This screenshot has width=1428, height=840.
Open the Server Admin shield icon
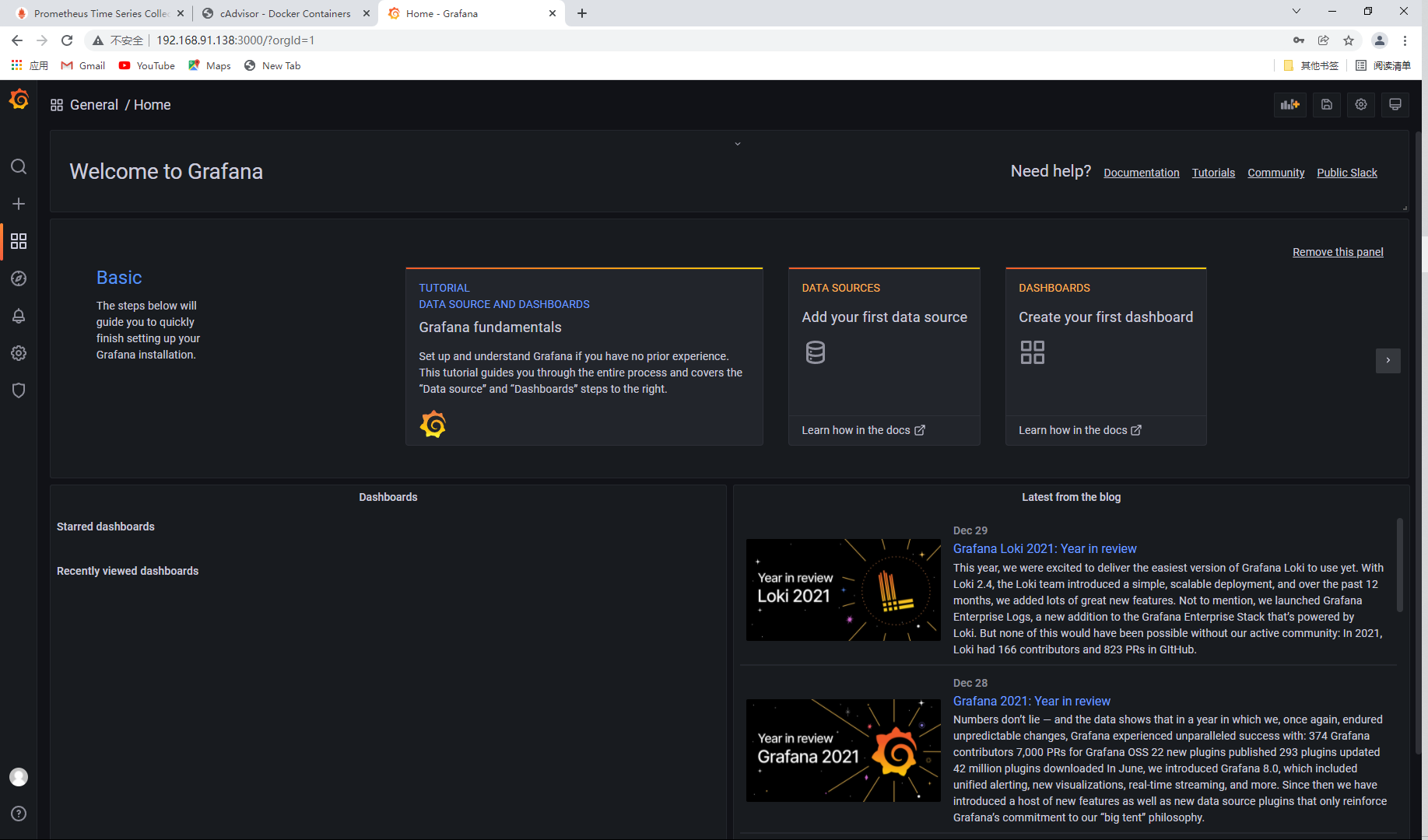(19, 390)
